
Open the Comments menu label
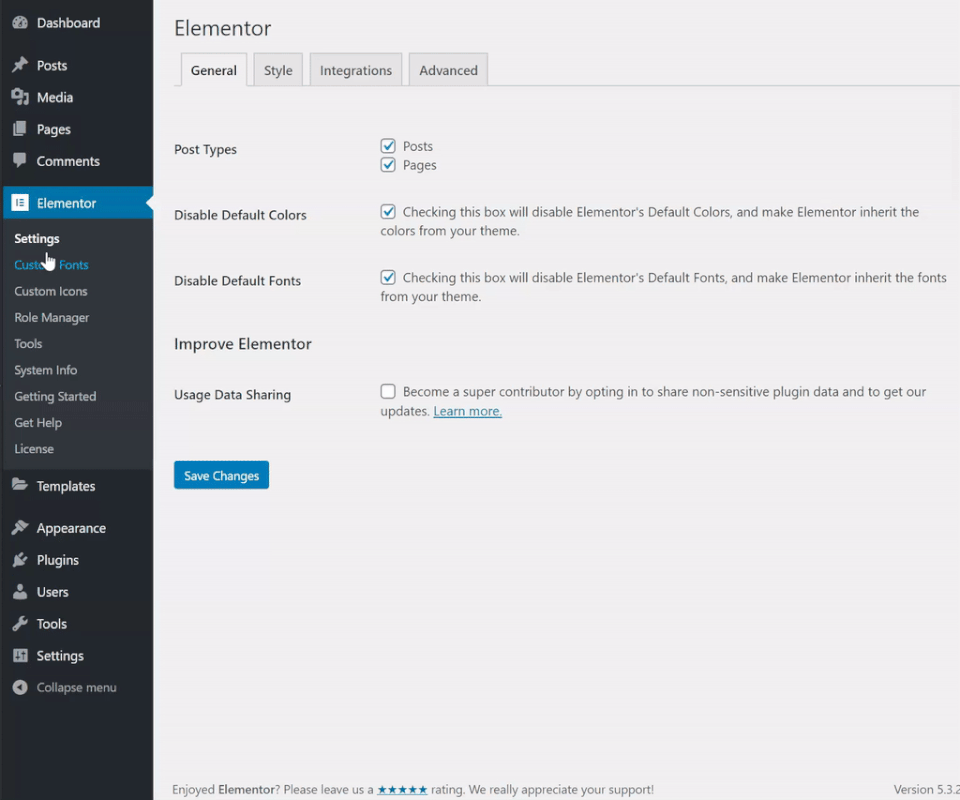(68, 161)
